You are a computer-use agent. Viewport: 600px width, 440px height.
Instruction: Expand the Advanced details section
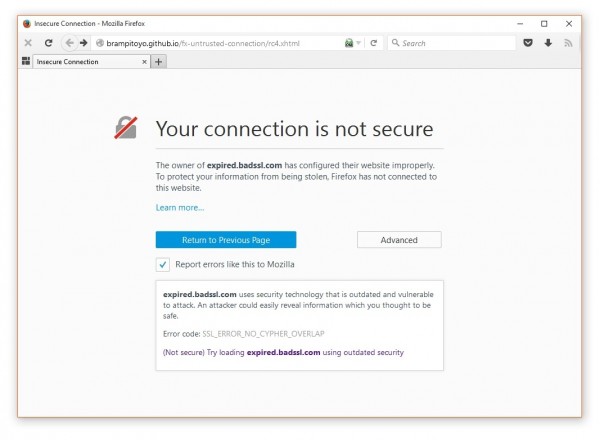[x=399, y=240]
